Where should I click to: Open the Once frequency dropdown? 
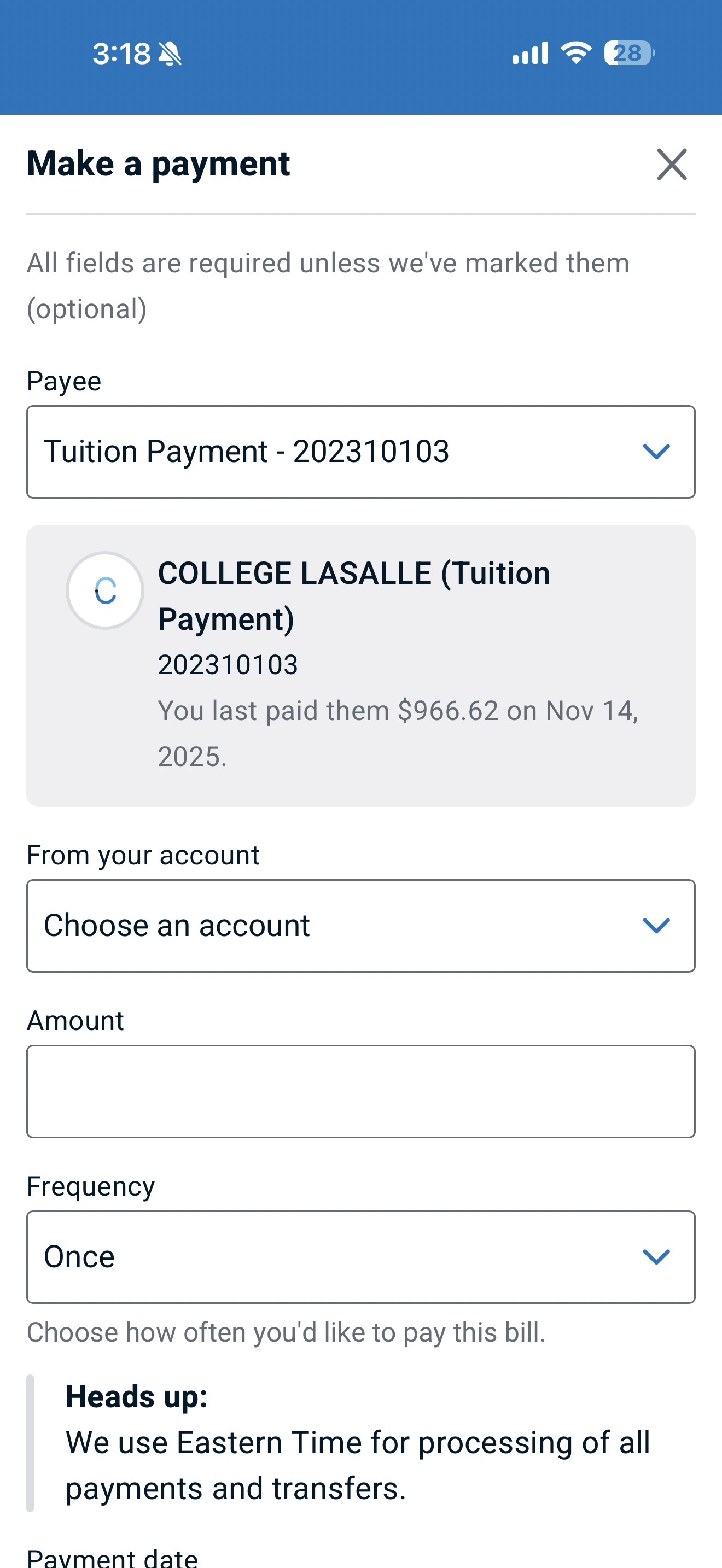341,1257
